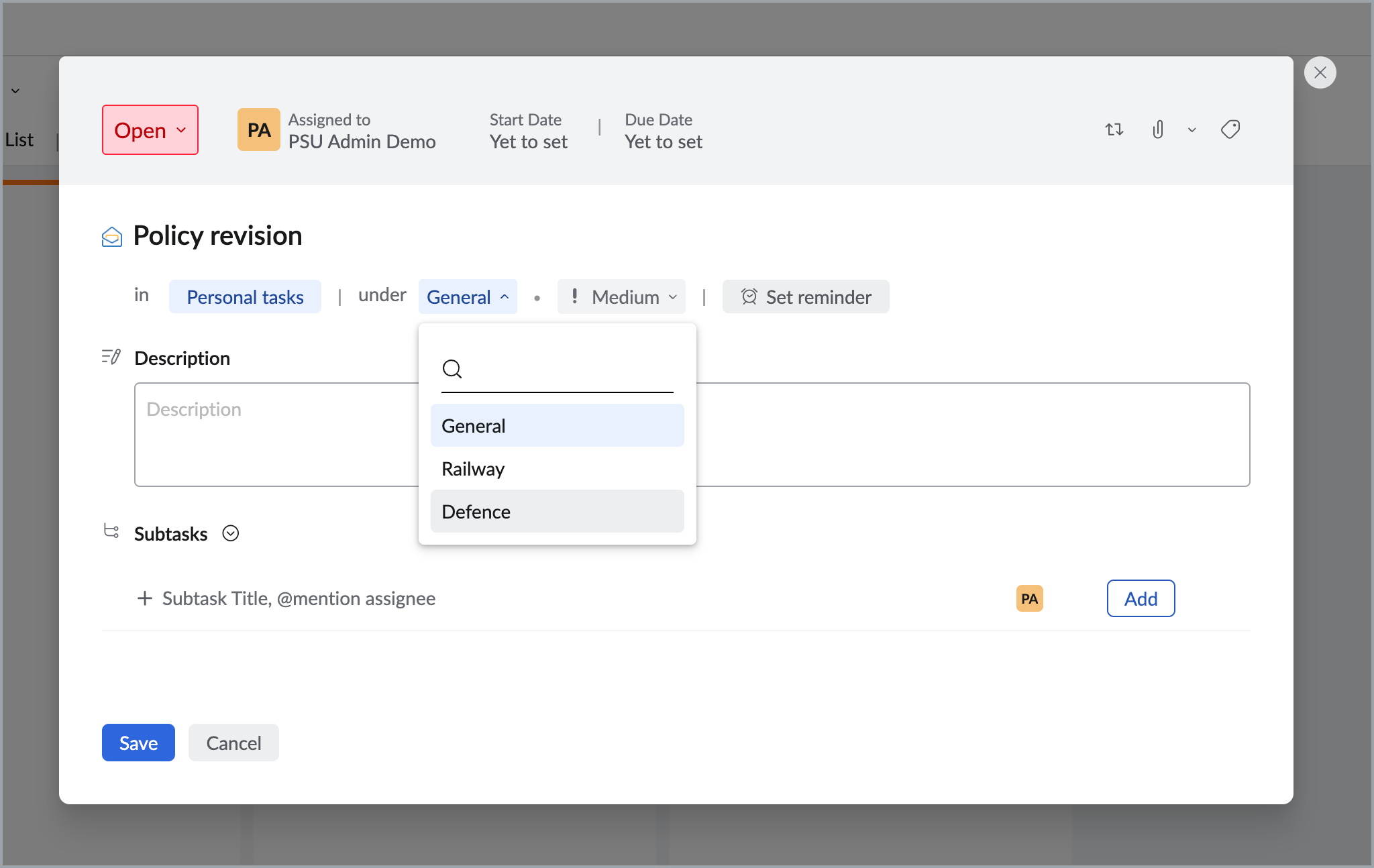Click the recurrence arrows icon

click(x=1114, y=129)
